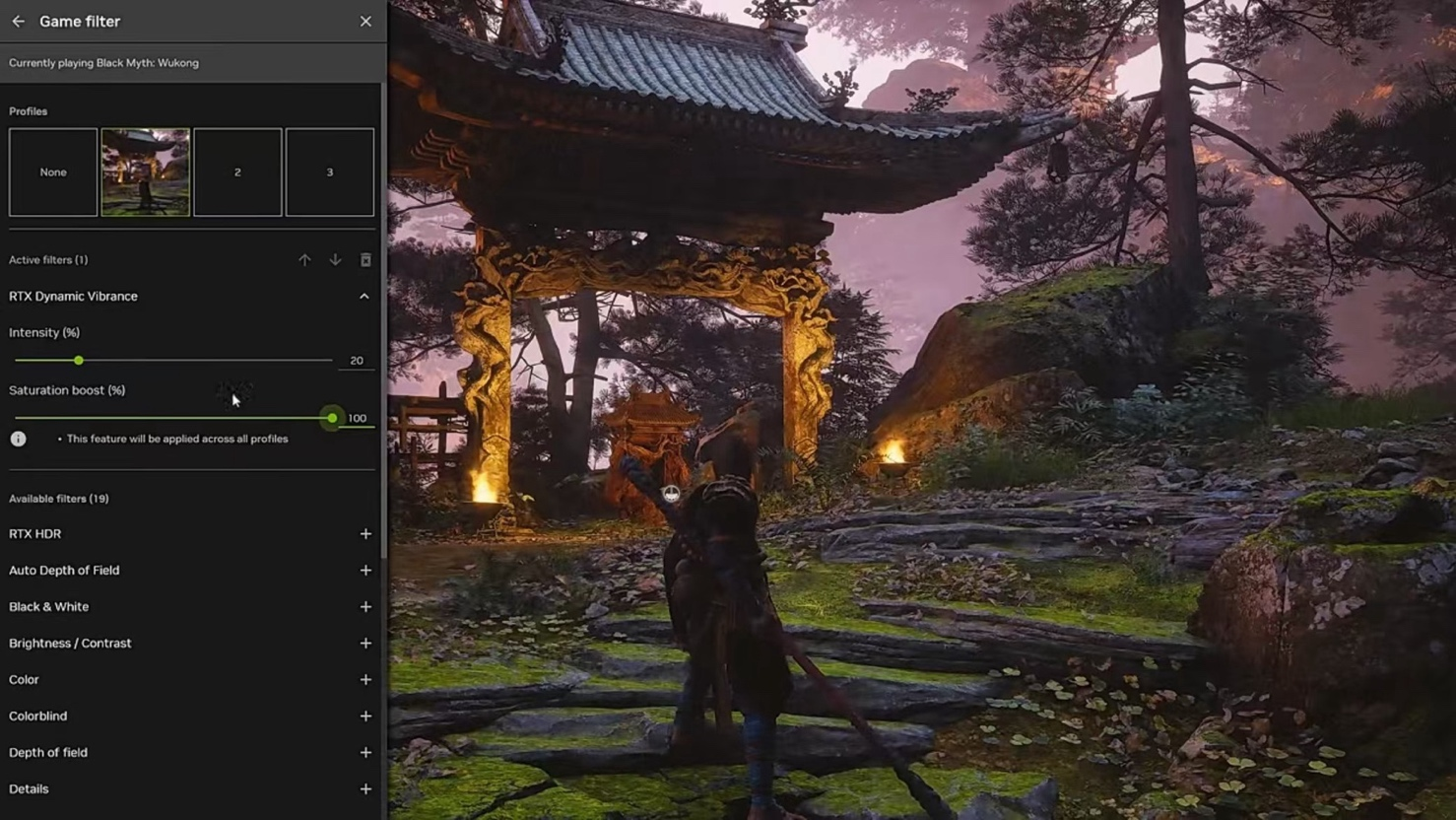Viewport: 1456px width, 820px height.
Task: Move the active filter down using the down arrow
Action: (335, 259)
